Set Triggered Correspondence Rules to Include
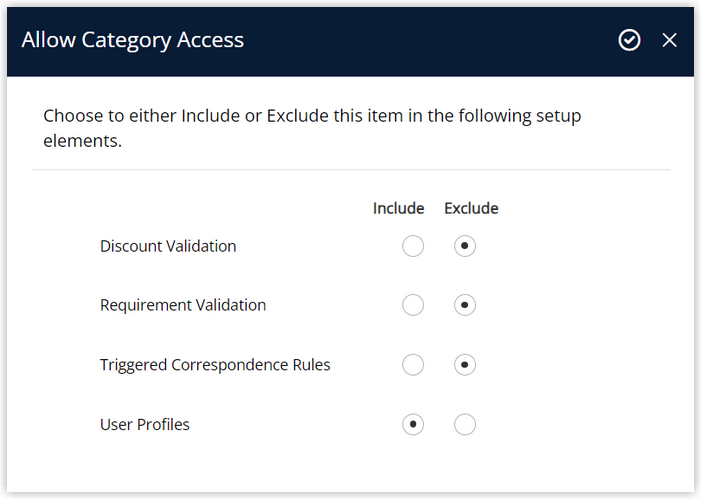 tap(413, 365)
